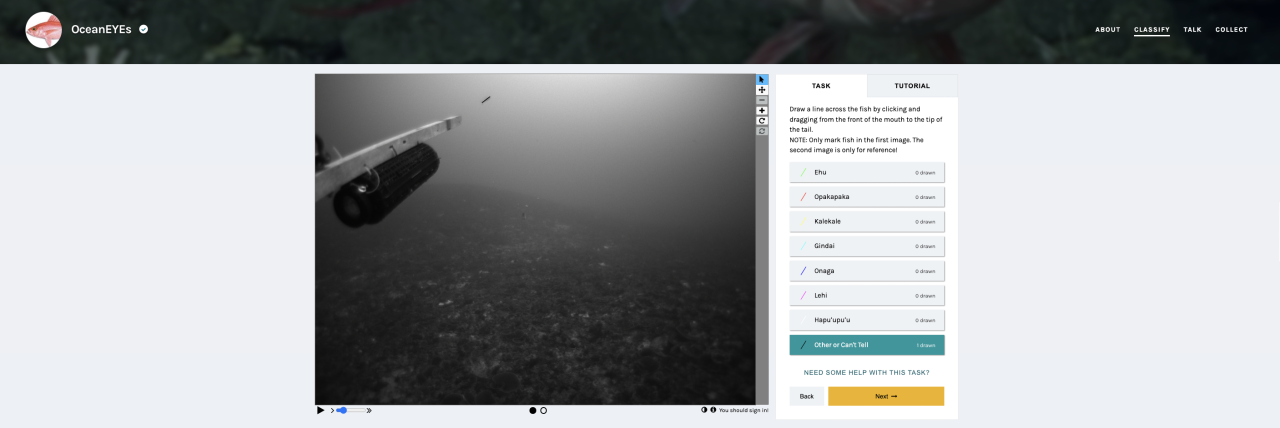Click the verified checkmark beside OceanEYEs
Viewport: 1280px width, 428px height.
(x=144, y=30)
